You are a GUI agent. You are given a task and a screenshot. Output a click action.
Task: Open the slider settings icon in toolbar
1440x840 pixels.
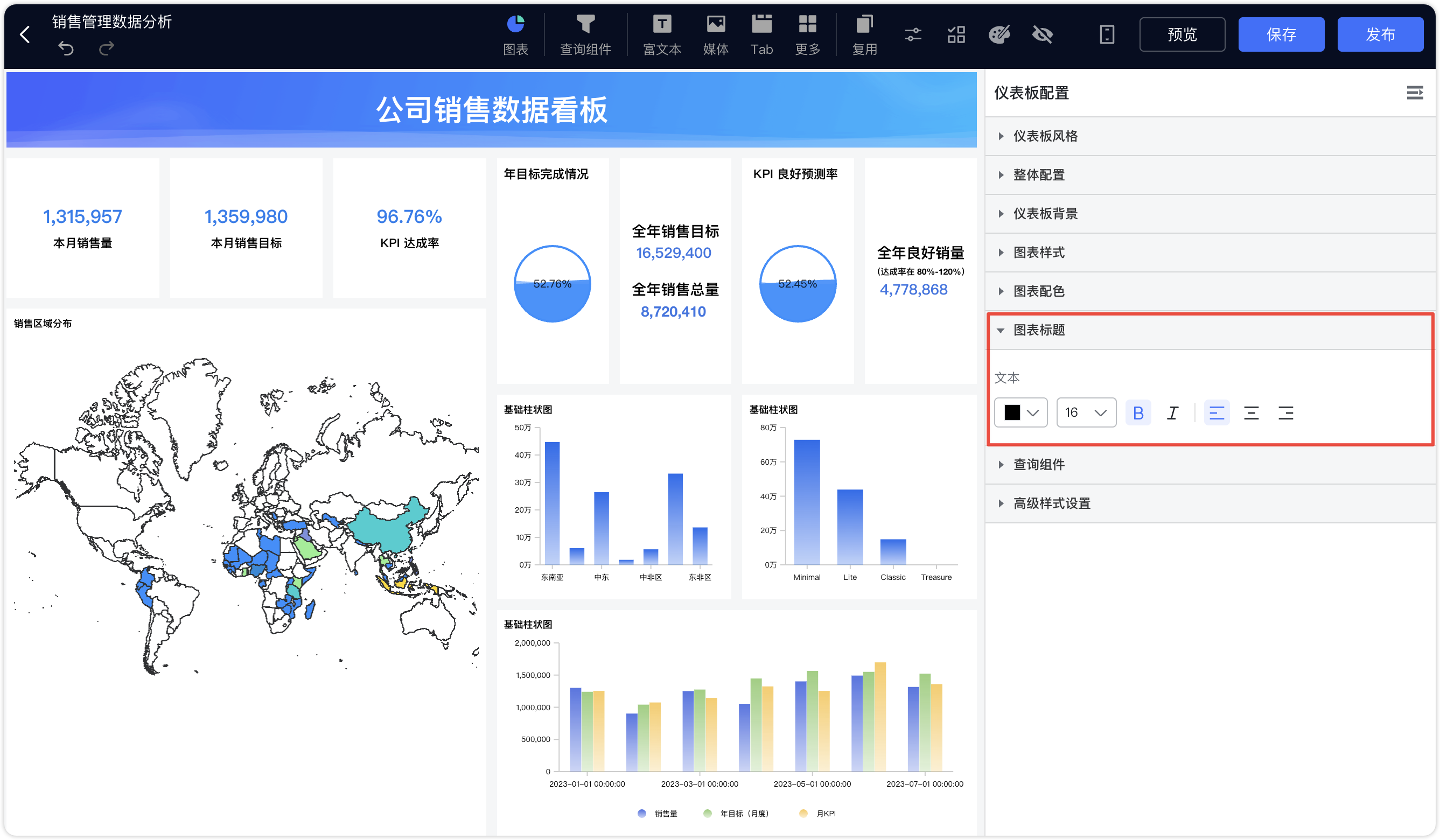point(913,34)
